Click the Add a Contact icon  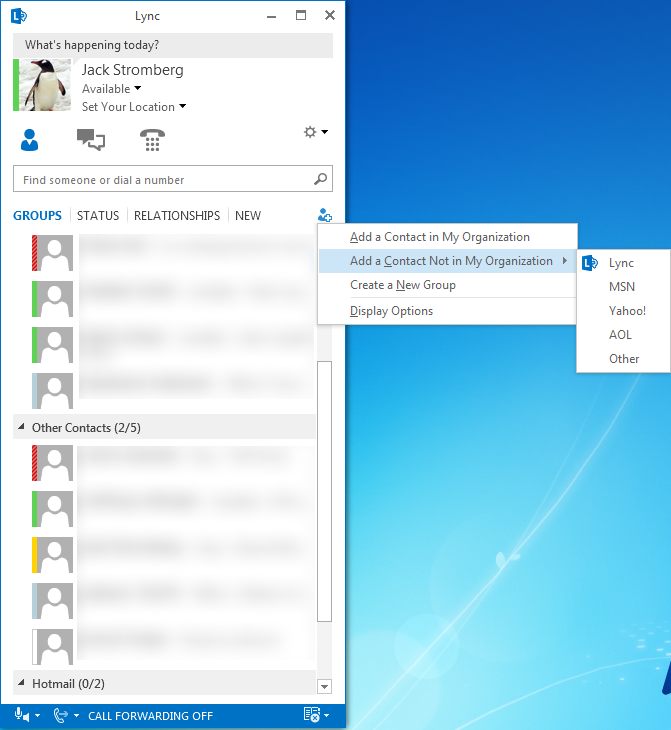325,215
